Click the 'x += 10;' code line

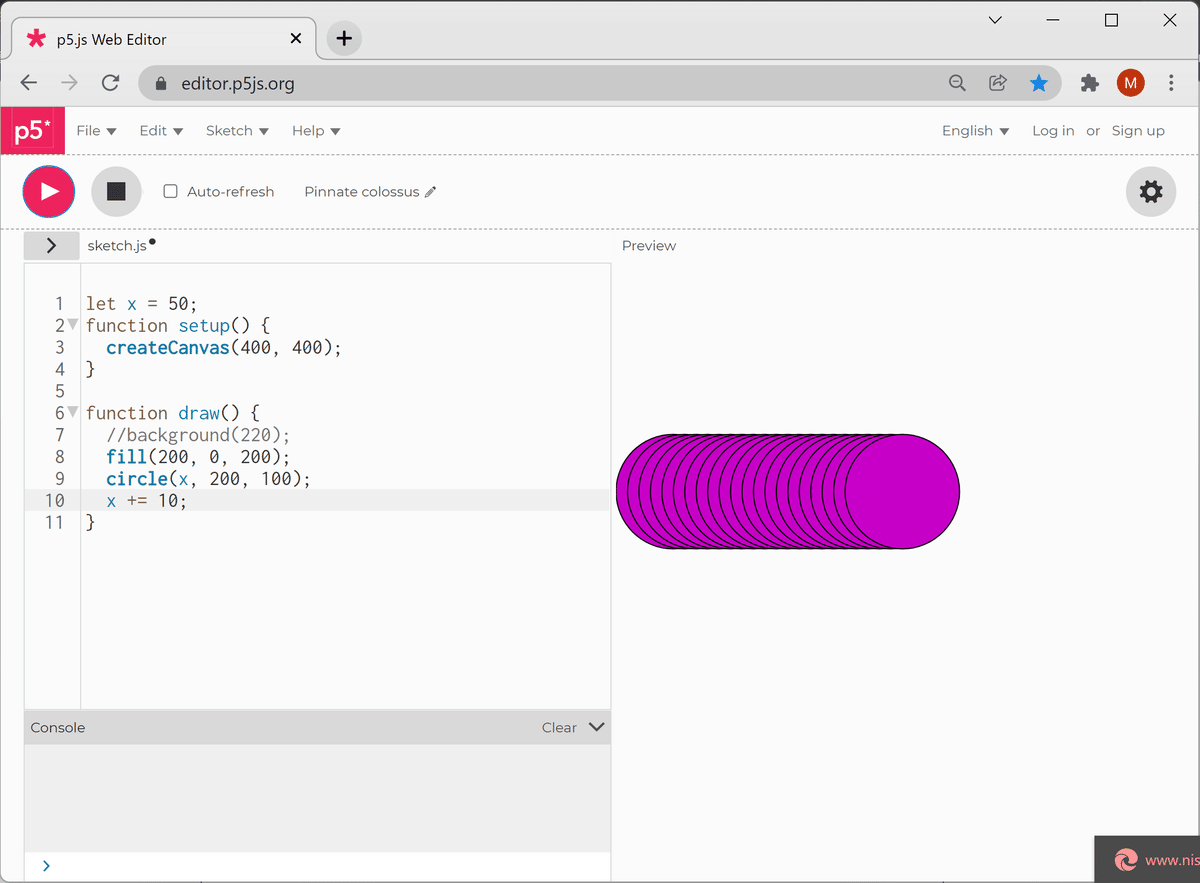[x=147, y=501]
